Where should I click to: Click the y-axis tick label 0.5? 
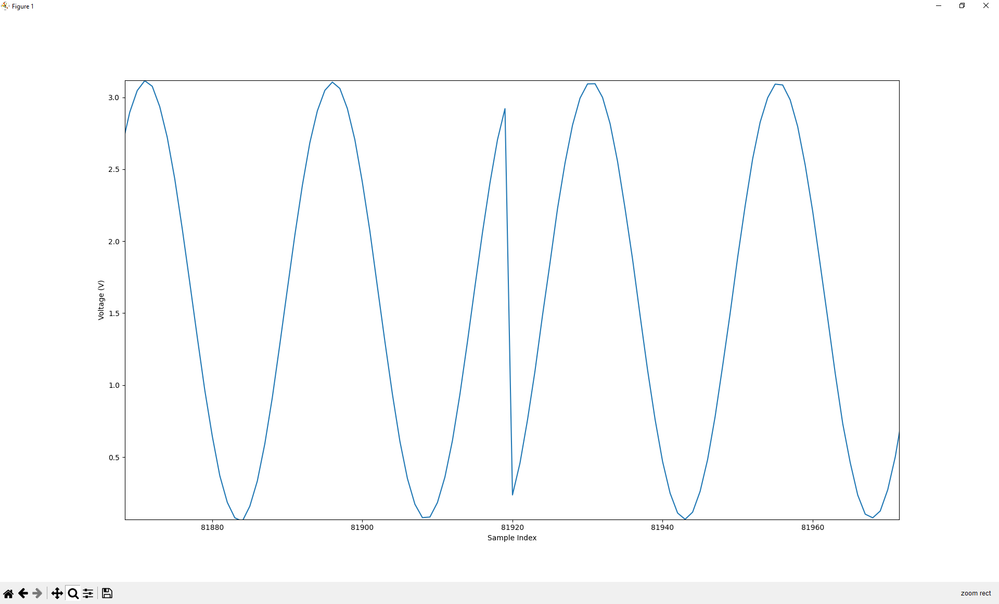pyautogui.click(x=113, y=457)
